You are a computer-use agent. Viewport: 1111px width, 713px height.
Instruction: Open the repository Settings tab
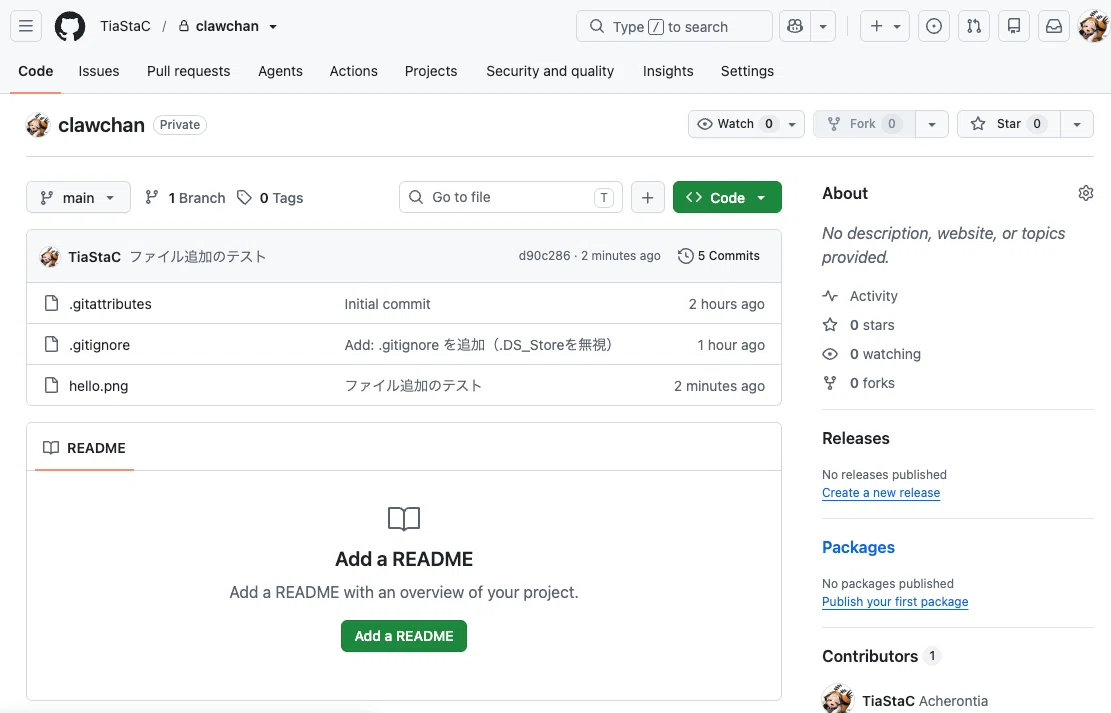click(x=747, y=71)
